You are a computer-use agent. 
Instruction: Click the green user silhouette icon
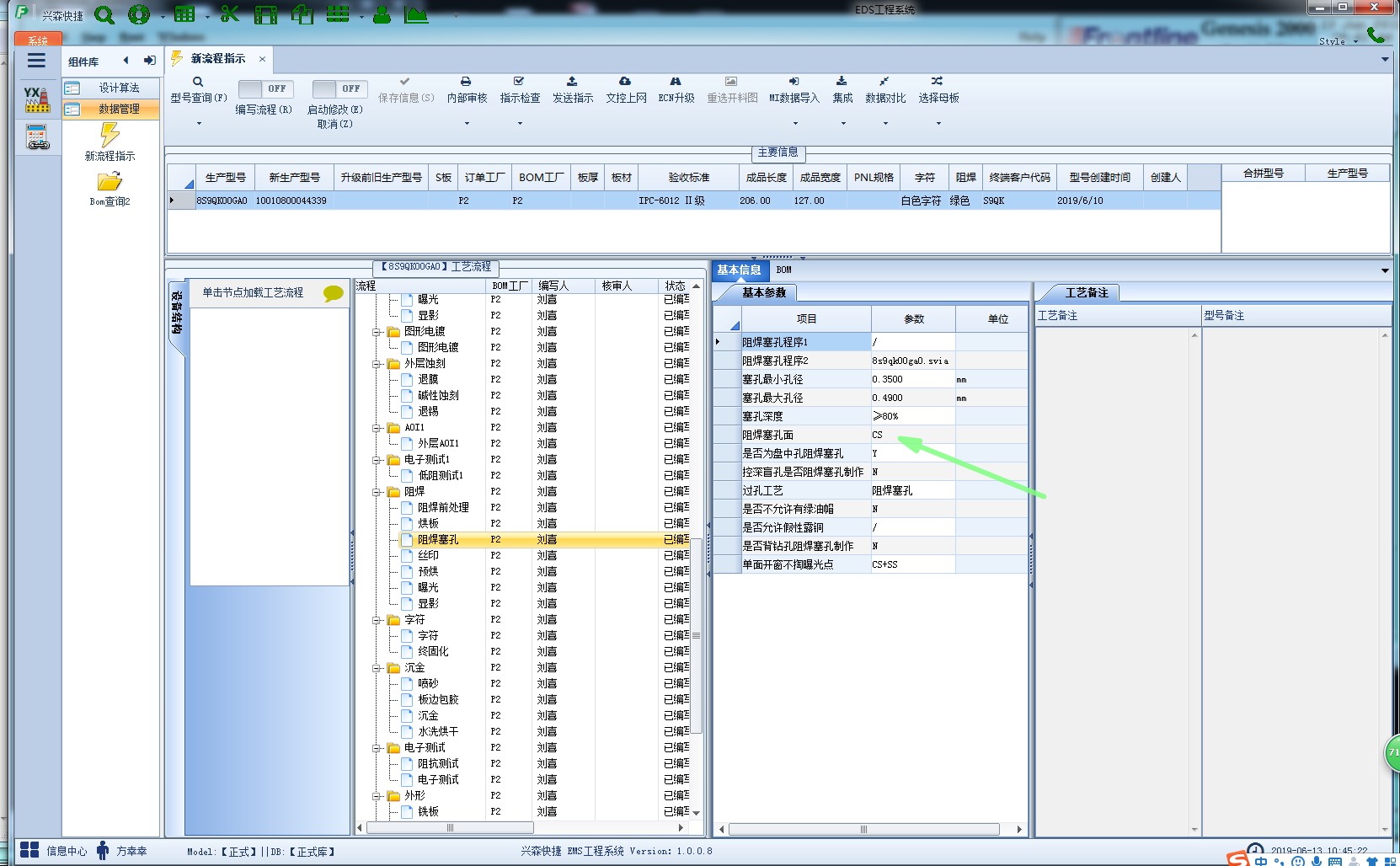point(382,14)
